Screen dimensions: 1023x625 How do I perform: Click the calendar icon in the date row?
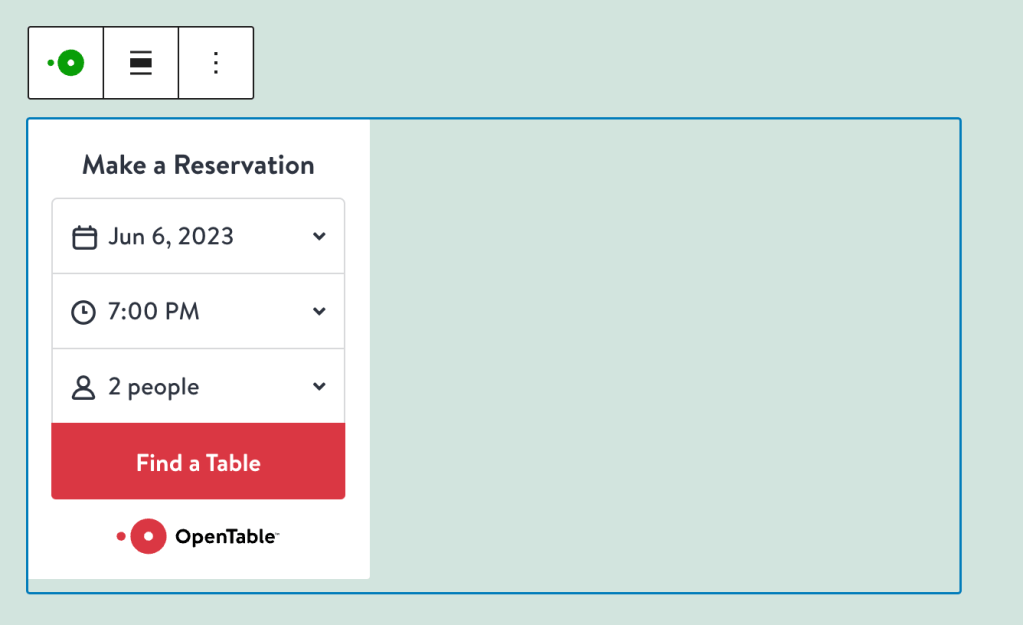pyautogui.click(x=85, y=237)
